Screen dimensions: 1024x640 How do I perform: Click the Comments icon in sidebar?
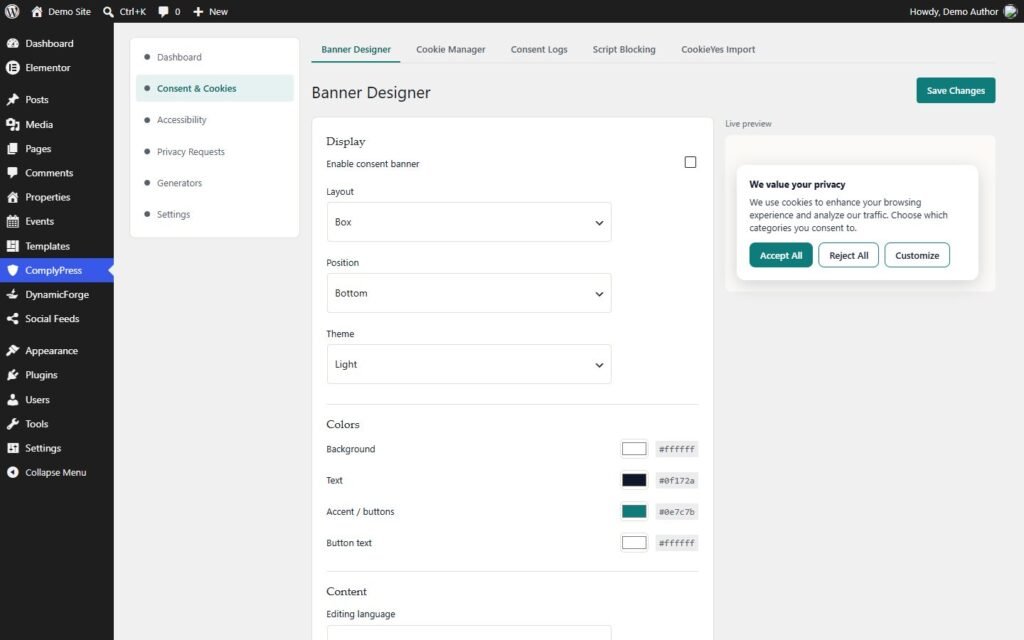12,172
